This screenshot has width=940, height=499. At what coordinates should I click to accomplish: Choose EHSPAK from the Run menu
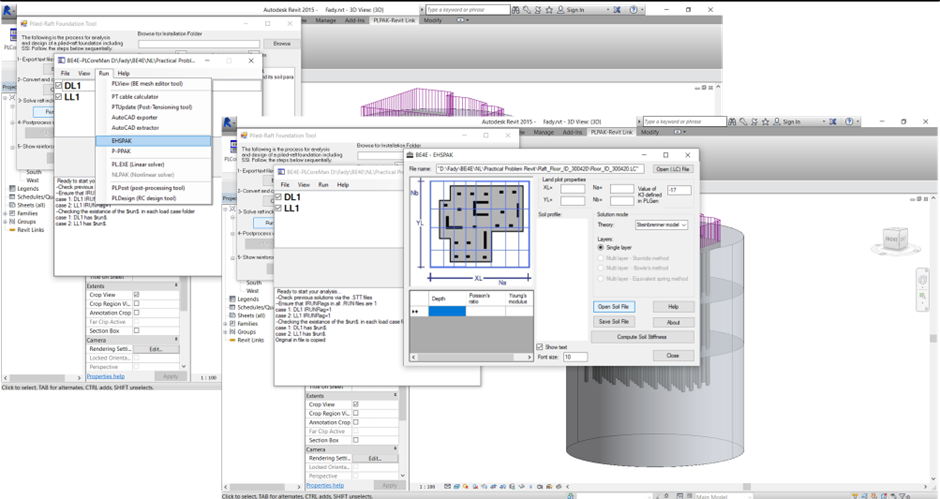[153, 141]
